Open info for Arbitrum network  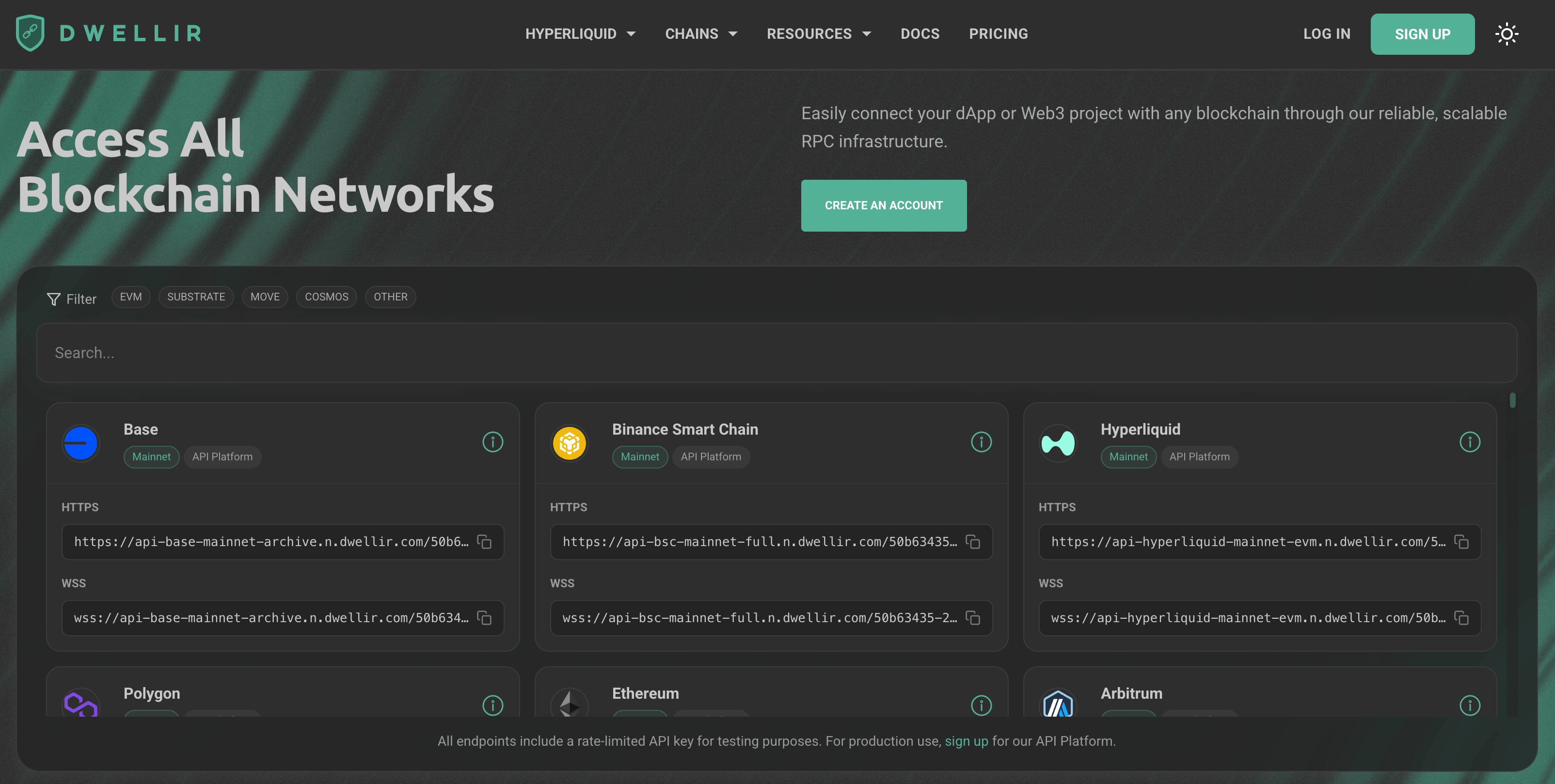(1469, 705)
